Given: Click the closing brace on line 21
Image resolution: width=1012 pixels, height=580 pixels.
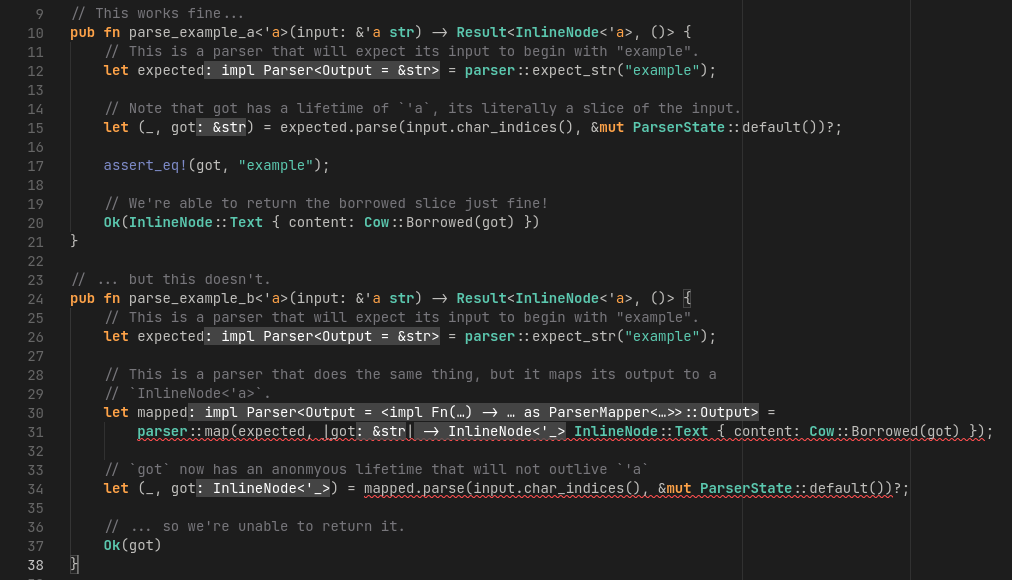Looking at the screenshot, I should point(74,241).
